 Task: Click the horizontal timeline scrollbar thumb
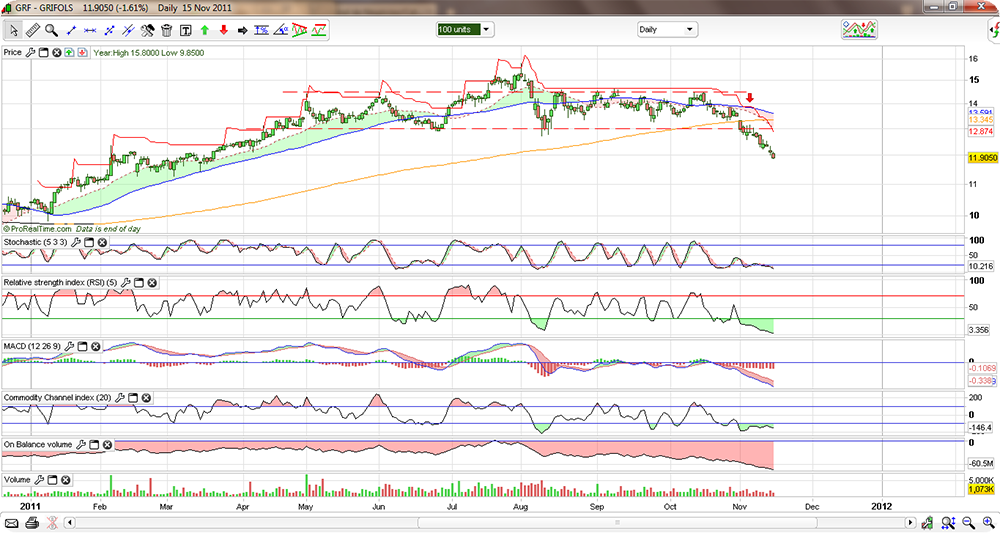[x=617, y=522]
